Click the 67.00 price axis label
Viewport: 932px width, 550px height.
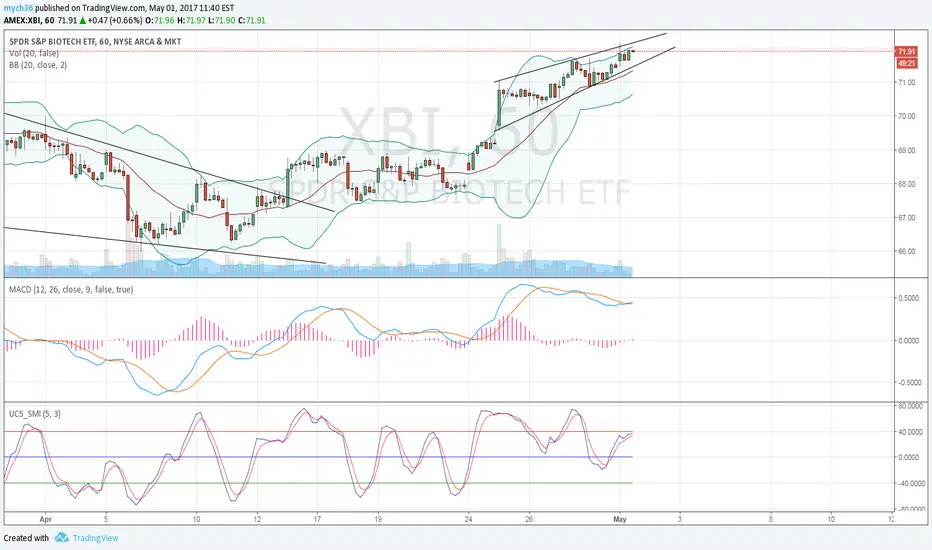pyautogui.click(x=906, y=218)
